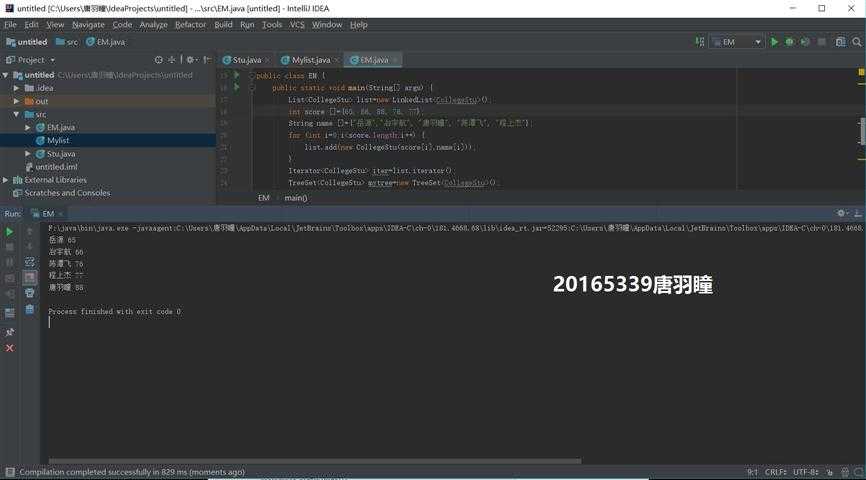This screenshot has height=480, width=866.
Task: Click the run gutter arrow beside main method
Action: (x=237, y=87)
